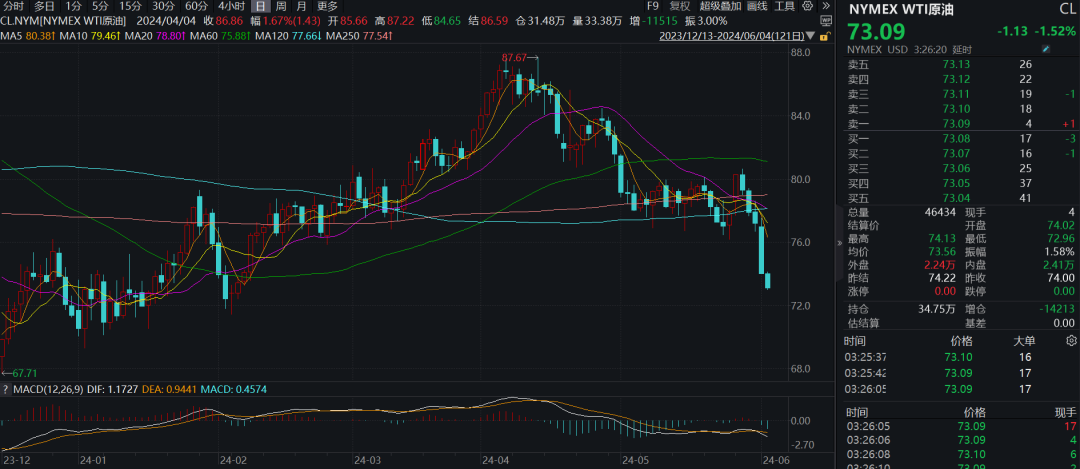Expand the 更多 periods menu

(328, 6)
